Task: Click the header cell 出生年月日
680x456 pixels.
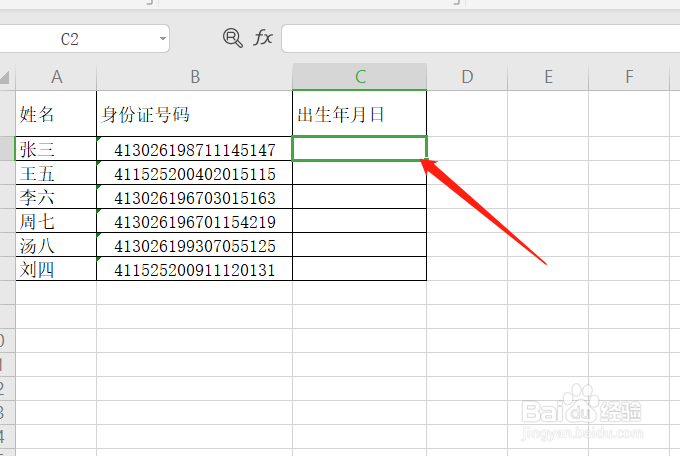Action: pos(360,114)
